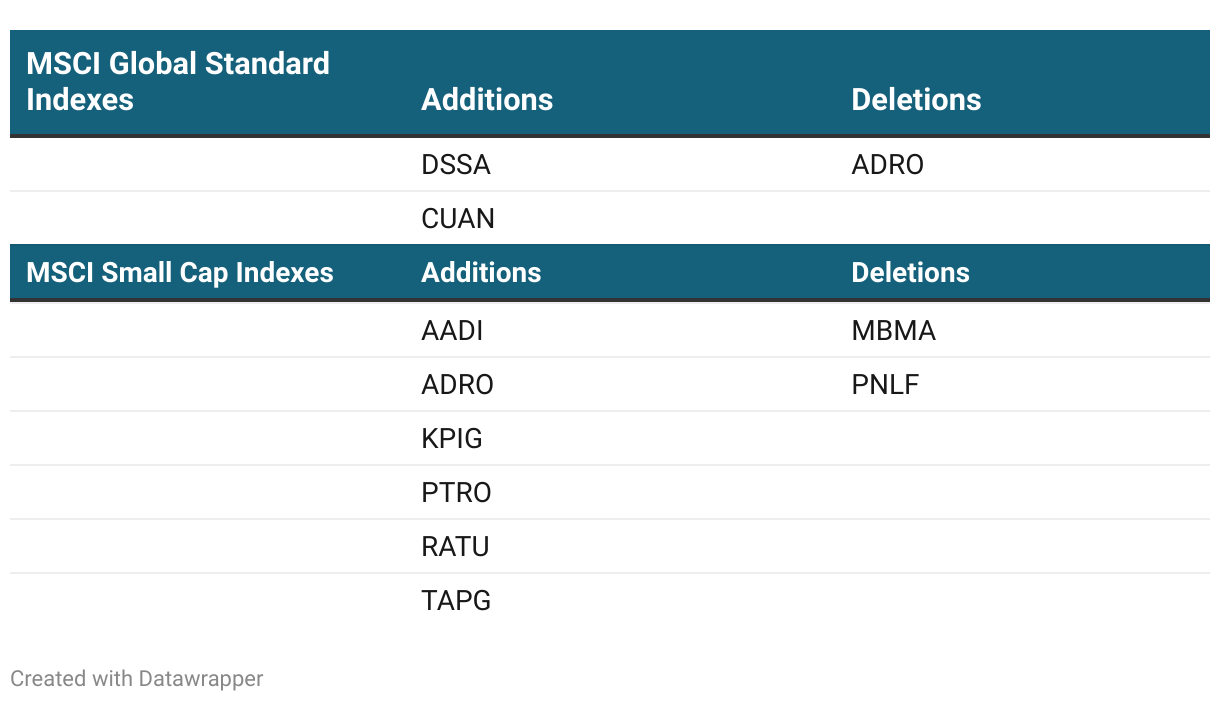Click Additions header in Small Cap section
Viewport: 1220px width, 702px height.
pyautogui.click(x=481, y=273)
